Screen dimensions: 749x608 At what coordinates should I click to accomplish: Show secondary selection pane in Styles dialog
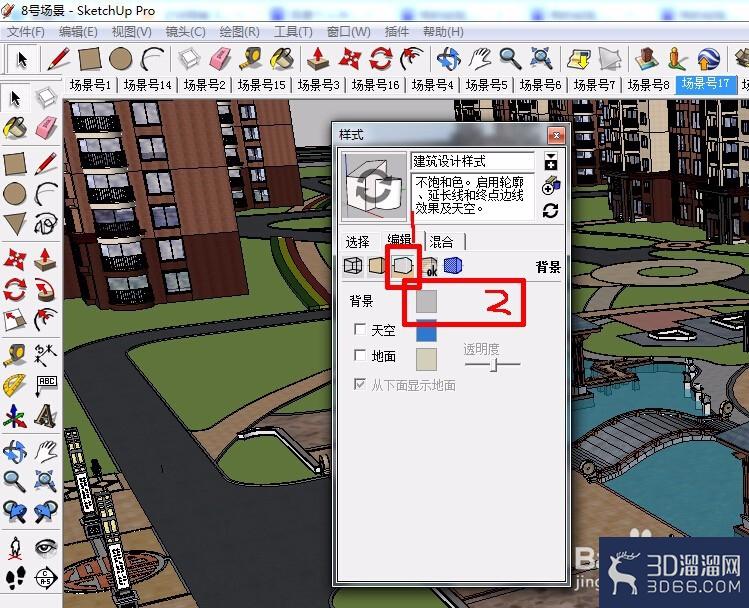click(551, 161)
